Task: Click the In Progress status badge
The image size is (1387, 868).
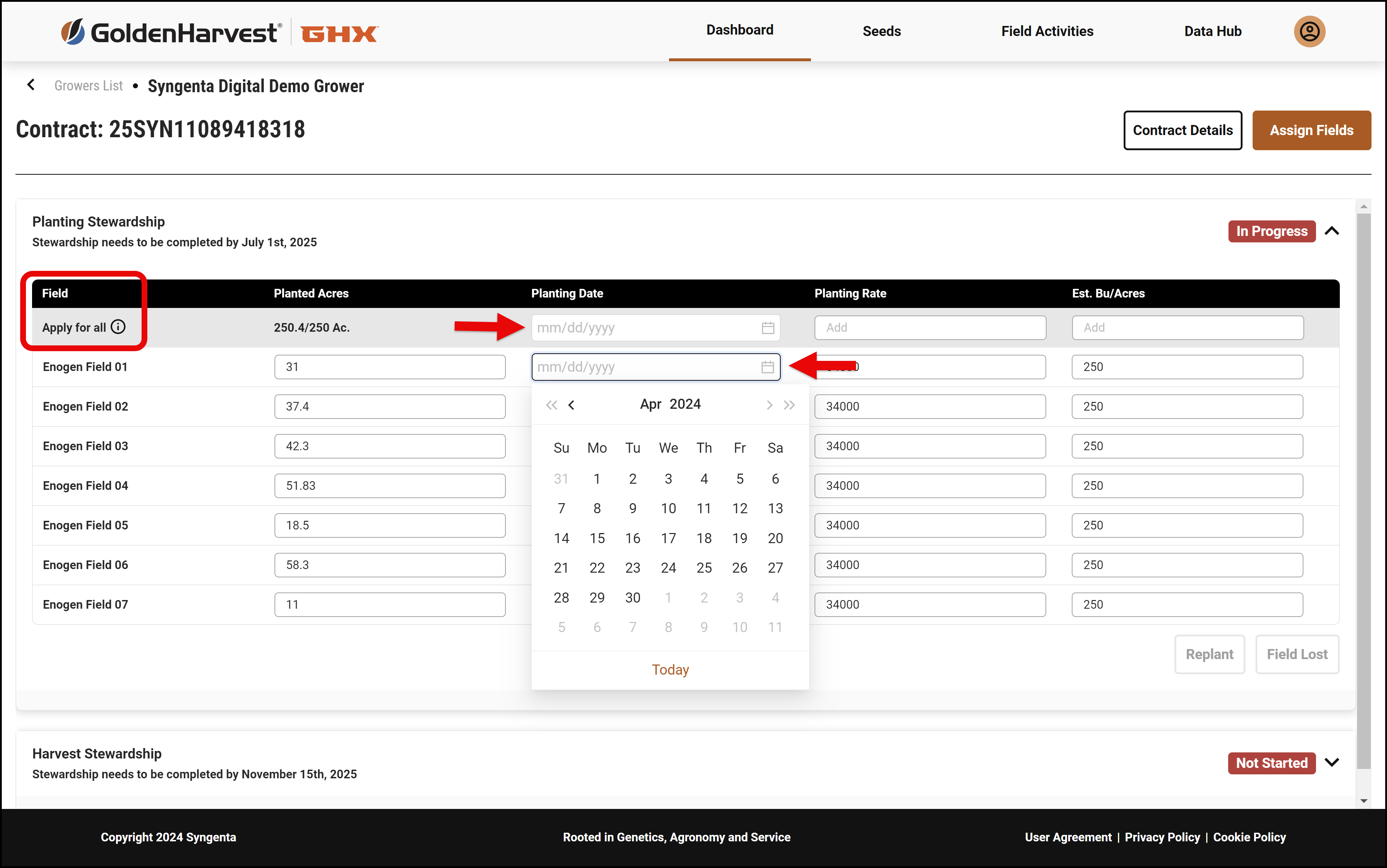Action: click(x=1272, y=231)
